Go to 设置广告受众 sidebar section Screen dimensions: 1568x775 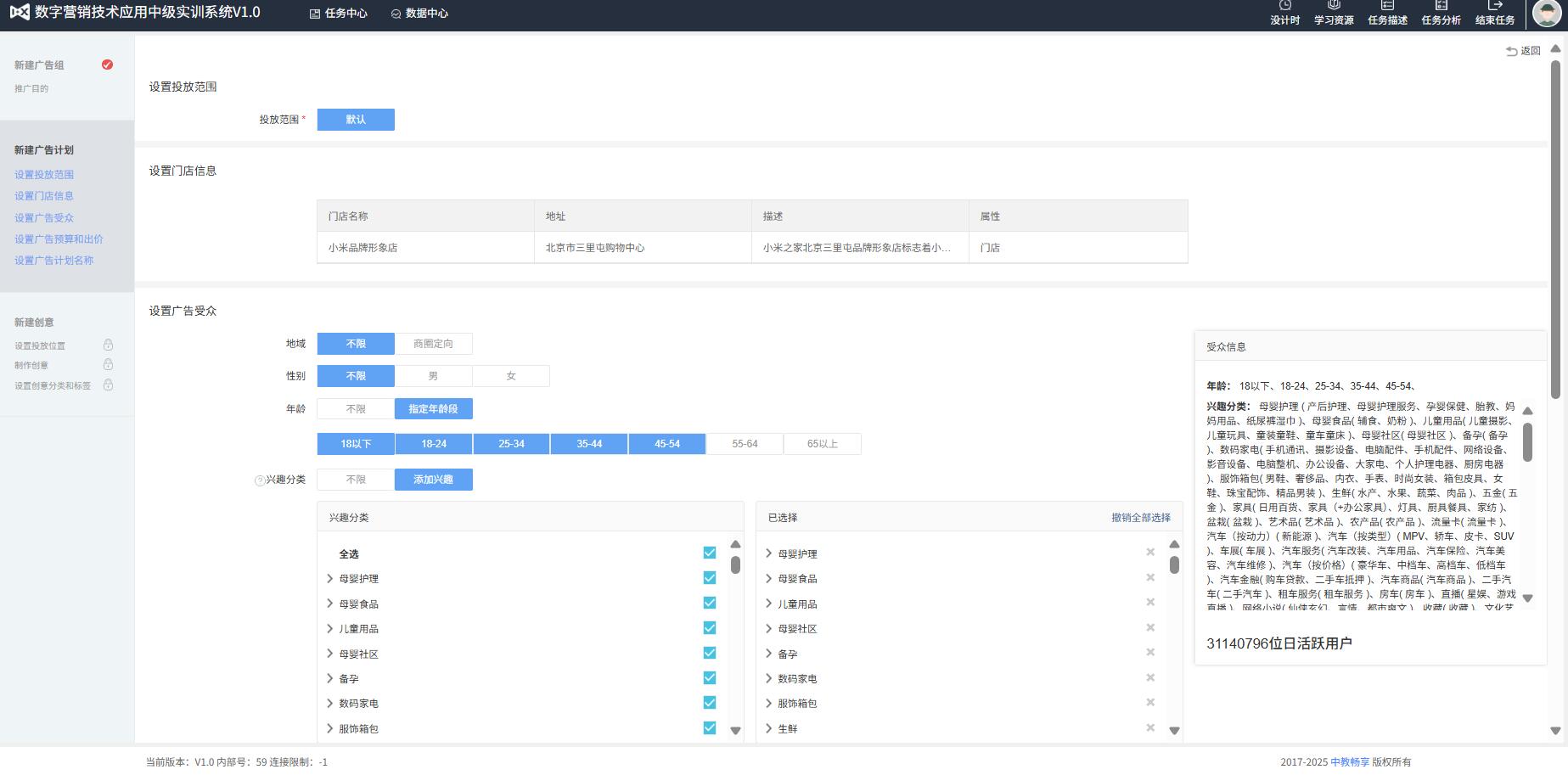click(x=44, y=218)
